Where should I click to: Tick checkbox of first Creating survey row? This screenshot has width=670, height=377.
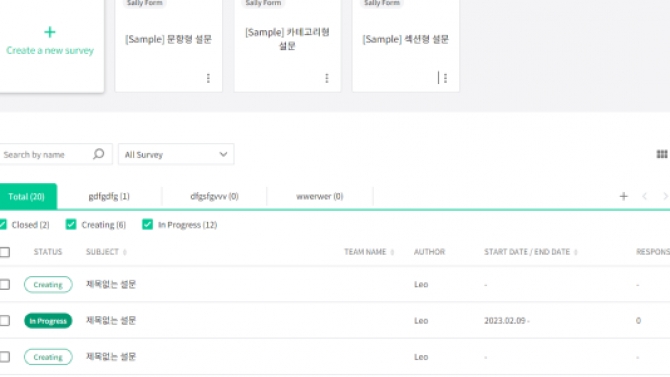(x=5, y=284)
